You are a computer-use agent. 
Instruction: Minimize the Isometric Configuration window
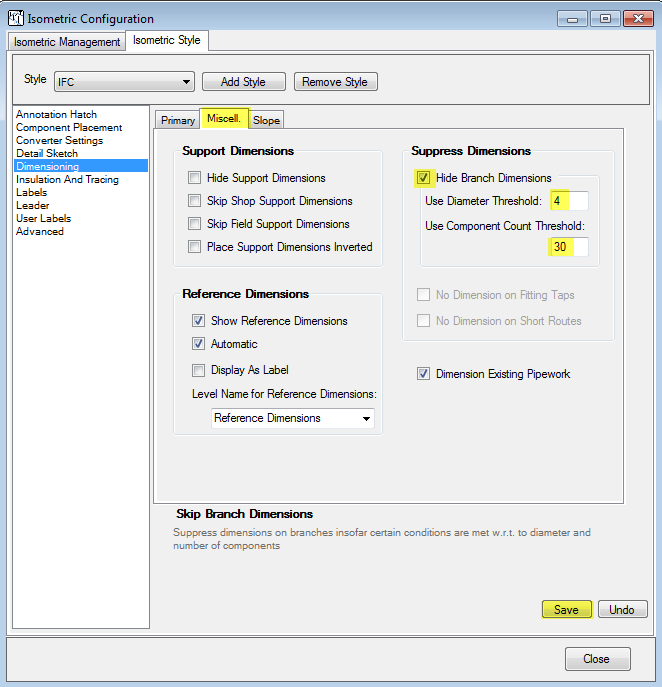point(572,19)
